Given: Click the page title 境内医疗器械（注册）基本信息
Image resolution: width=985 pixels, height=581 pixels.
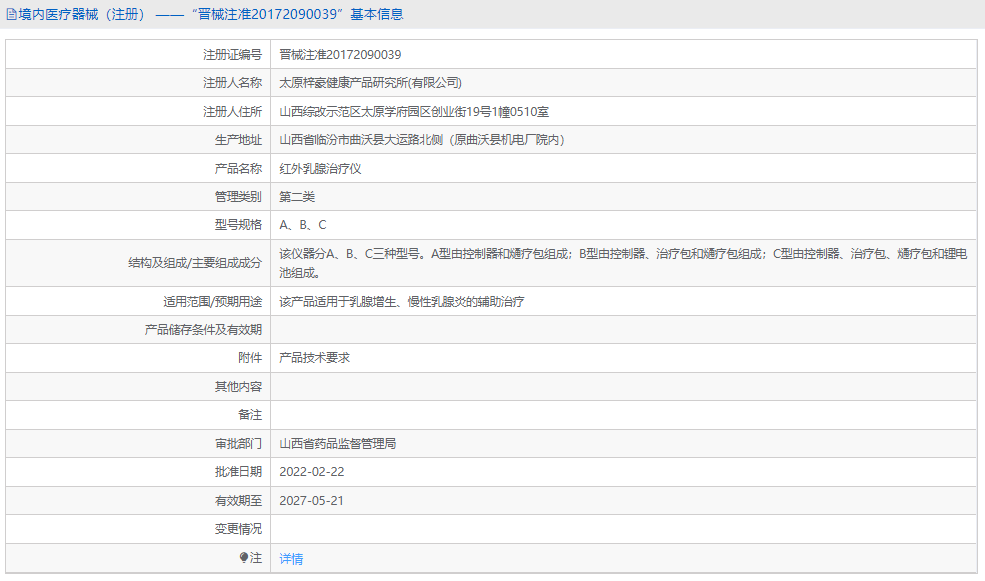Looking at the screenshot, I should coord(211,14).
